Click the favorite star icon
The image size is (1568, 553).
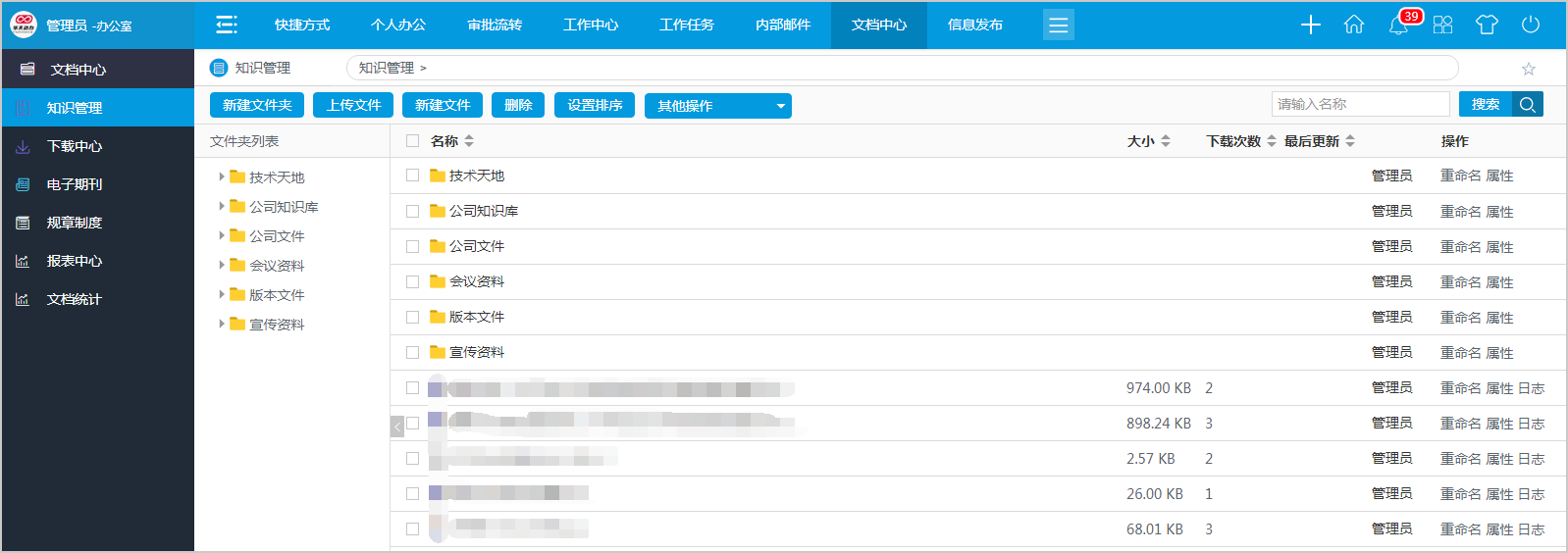(1528, 69)
